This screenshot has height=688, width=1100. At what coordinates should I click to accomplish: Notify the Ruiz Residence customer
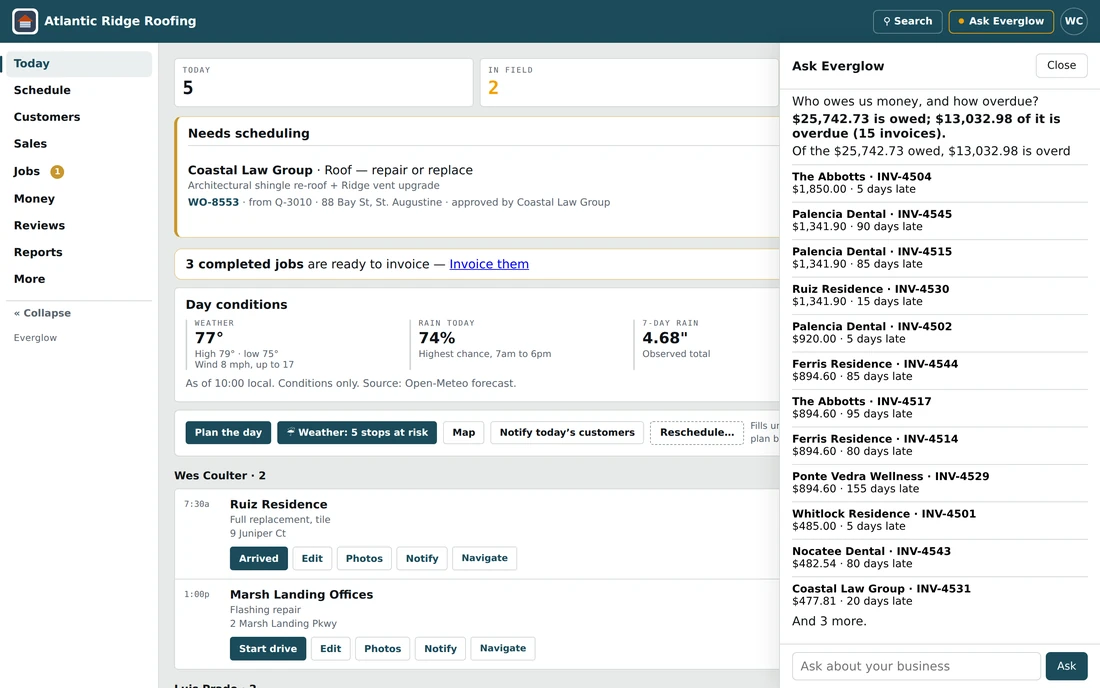tap(422, 558)
